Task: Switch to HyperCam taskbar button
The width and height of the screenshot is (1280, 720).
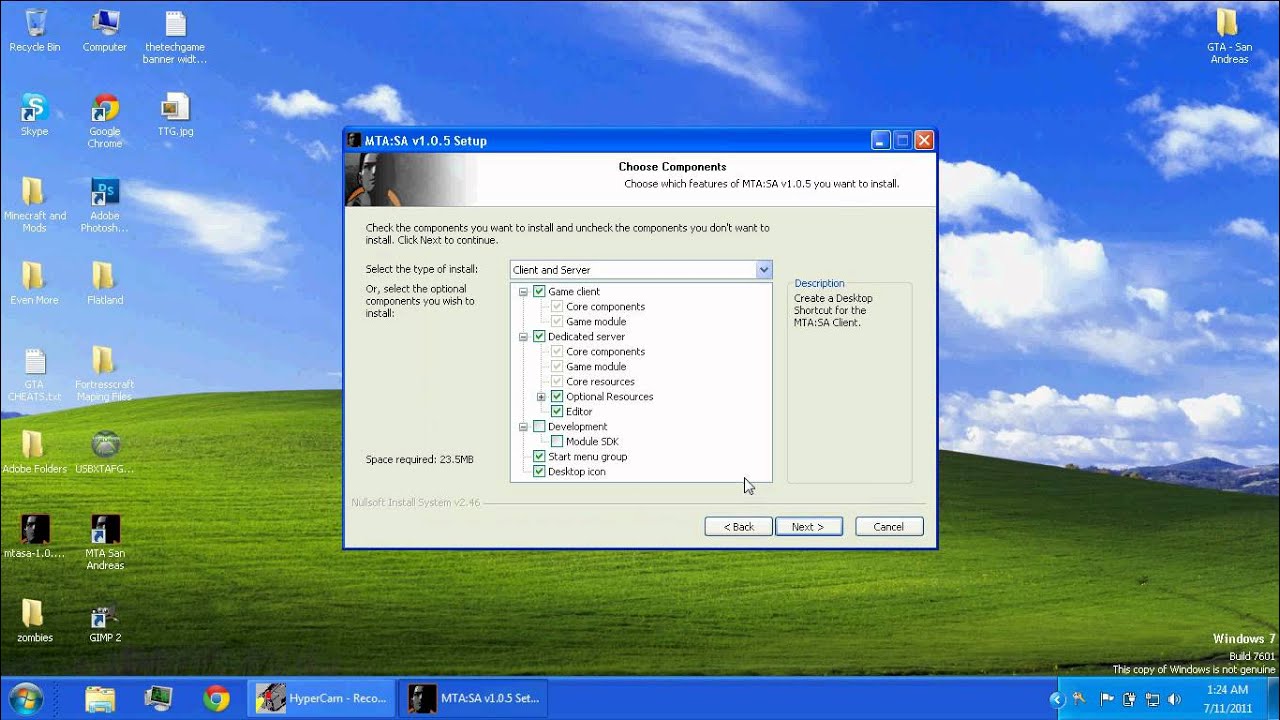Action: click(321, 697)
